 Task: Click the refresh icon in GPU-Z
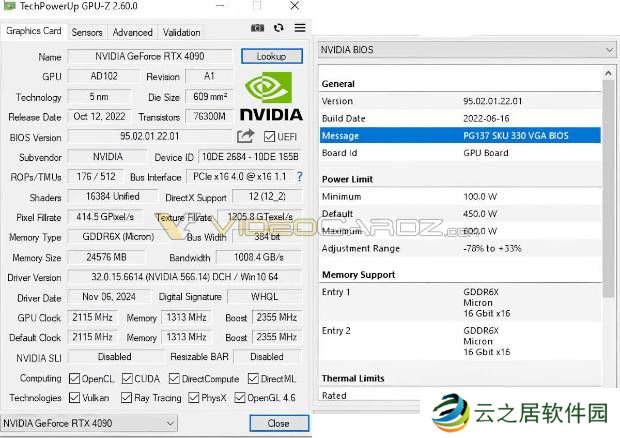(278, 28)
